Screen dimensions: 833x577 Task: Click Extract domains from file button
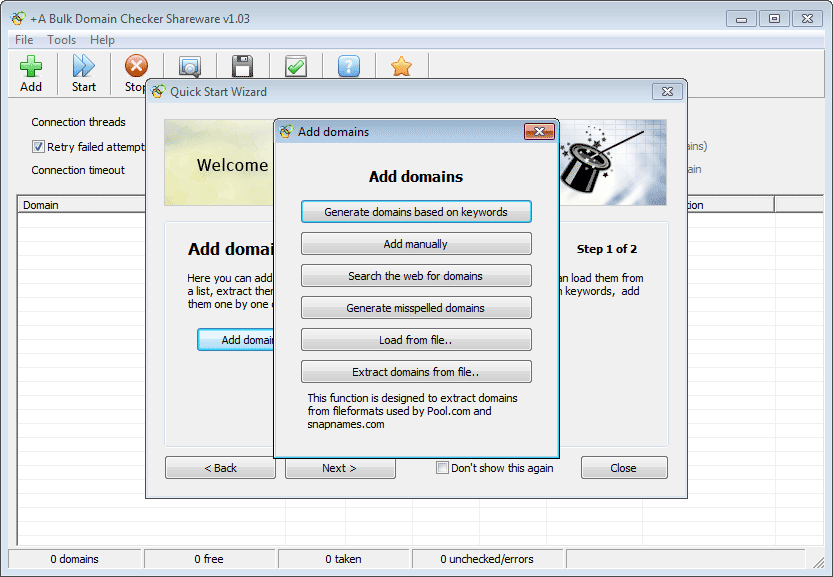416,371
